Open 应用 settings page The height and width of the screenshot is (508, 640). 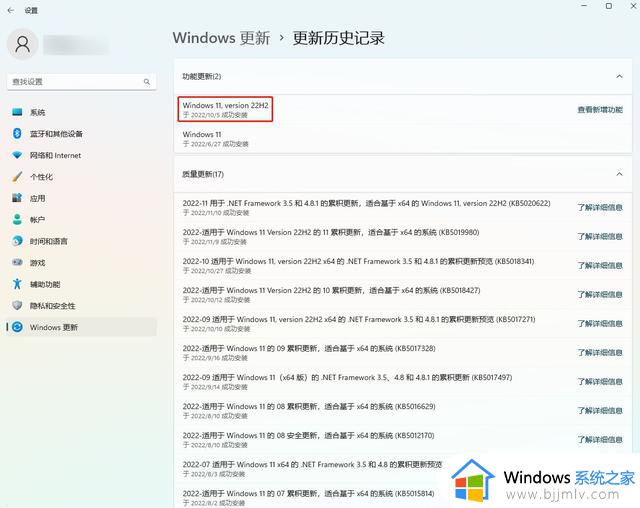coord(82,198)
